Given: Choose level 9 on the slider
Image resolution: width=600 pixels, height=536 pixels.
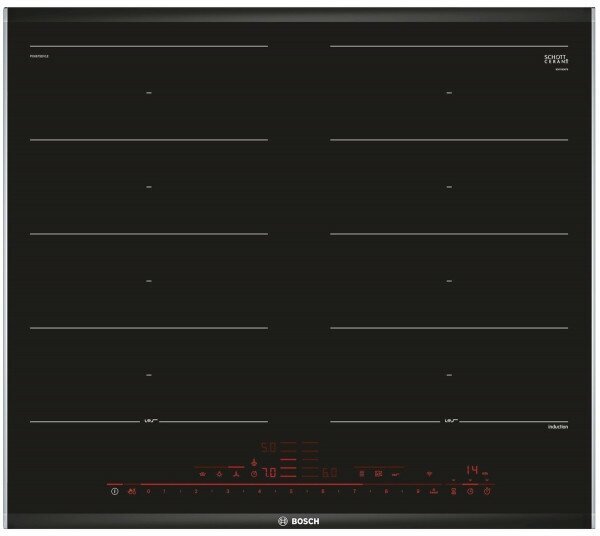Looking at the screenshot, I should coord(418,491).
